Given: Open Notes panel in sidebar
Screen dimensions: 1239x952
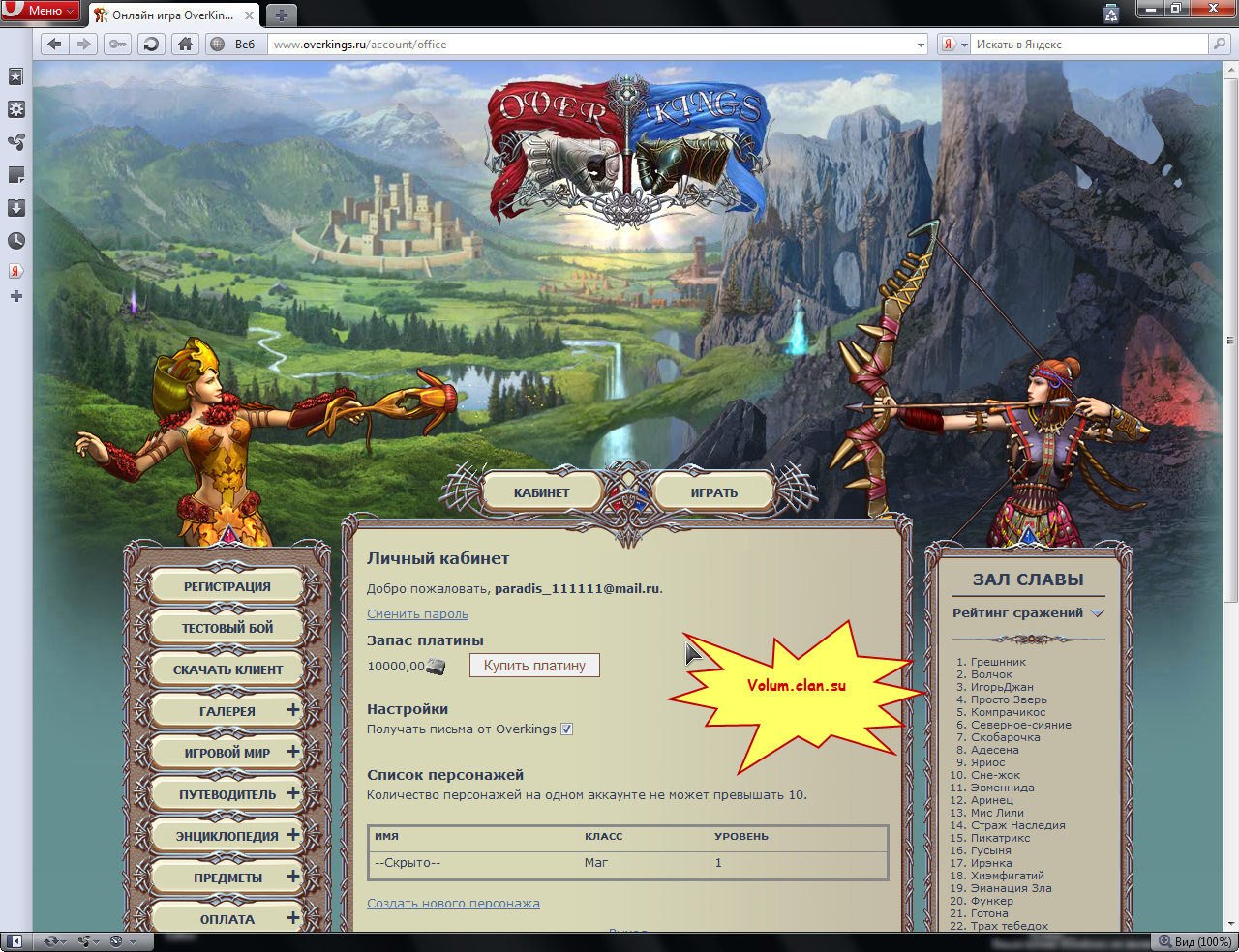Looking at the screenshot, I should click(x=16, y=175).
